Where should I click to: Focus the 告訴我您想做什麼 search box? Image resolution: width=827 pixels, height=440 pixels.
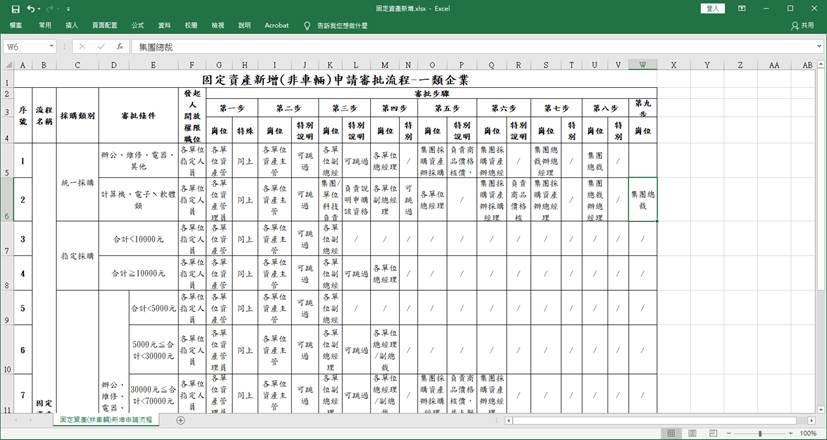(x=342, y=25)
